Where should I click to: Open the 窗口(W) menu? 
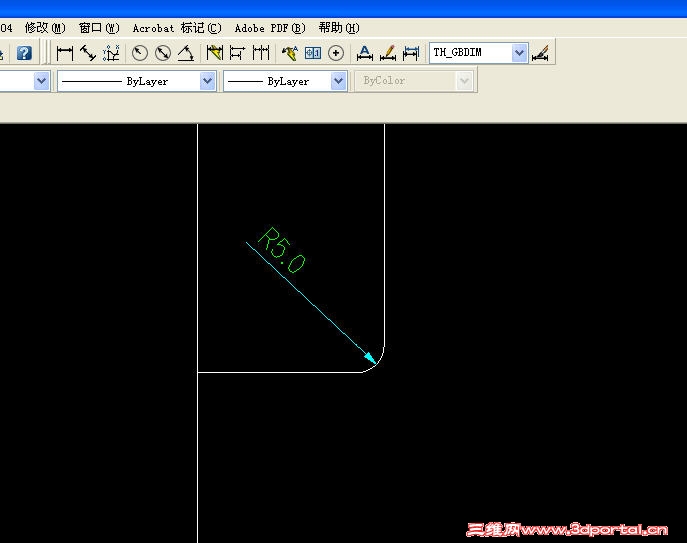[x=99, y=28]
